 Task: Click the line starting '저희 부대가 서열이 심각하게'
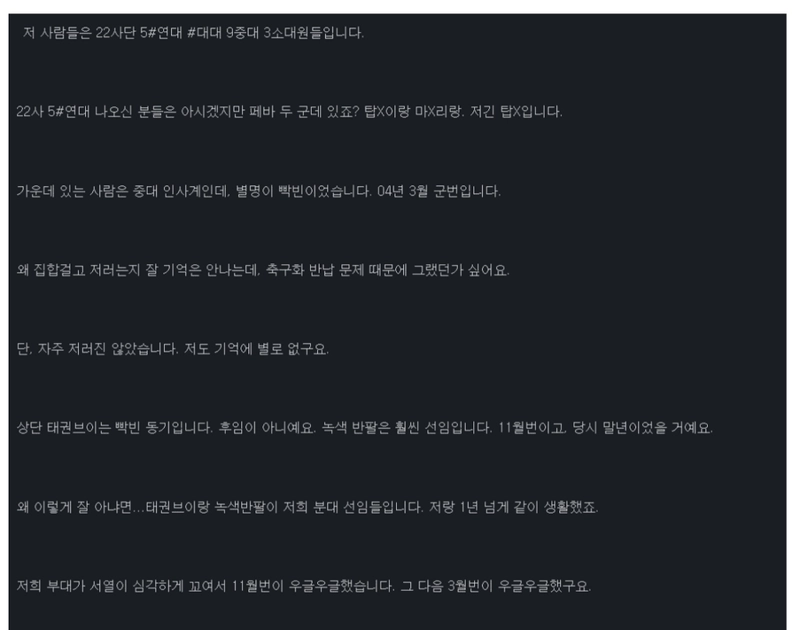click(304, 586)
